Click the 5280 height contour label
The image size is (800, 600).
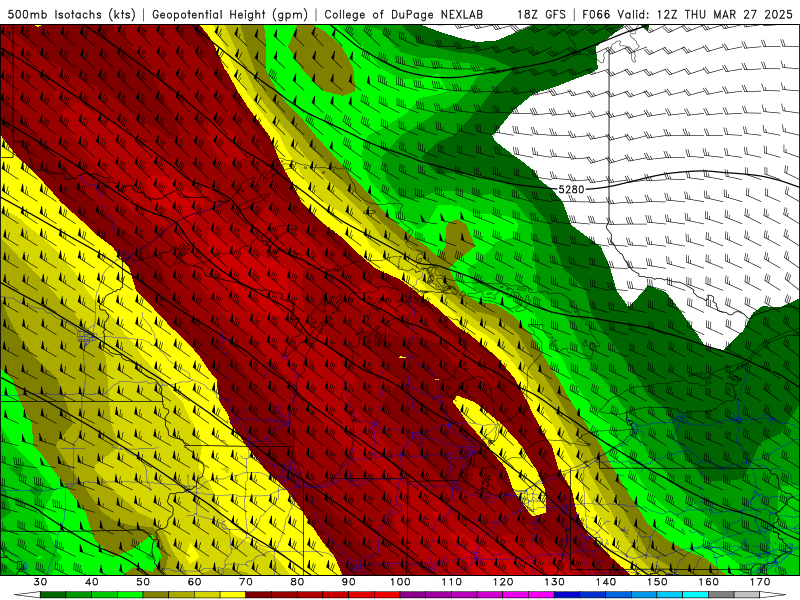571,189
